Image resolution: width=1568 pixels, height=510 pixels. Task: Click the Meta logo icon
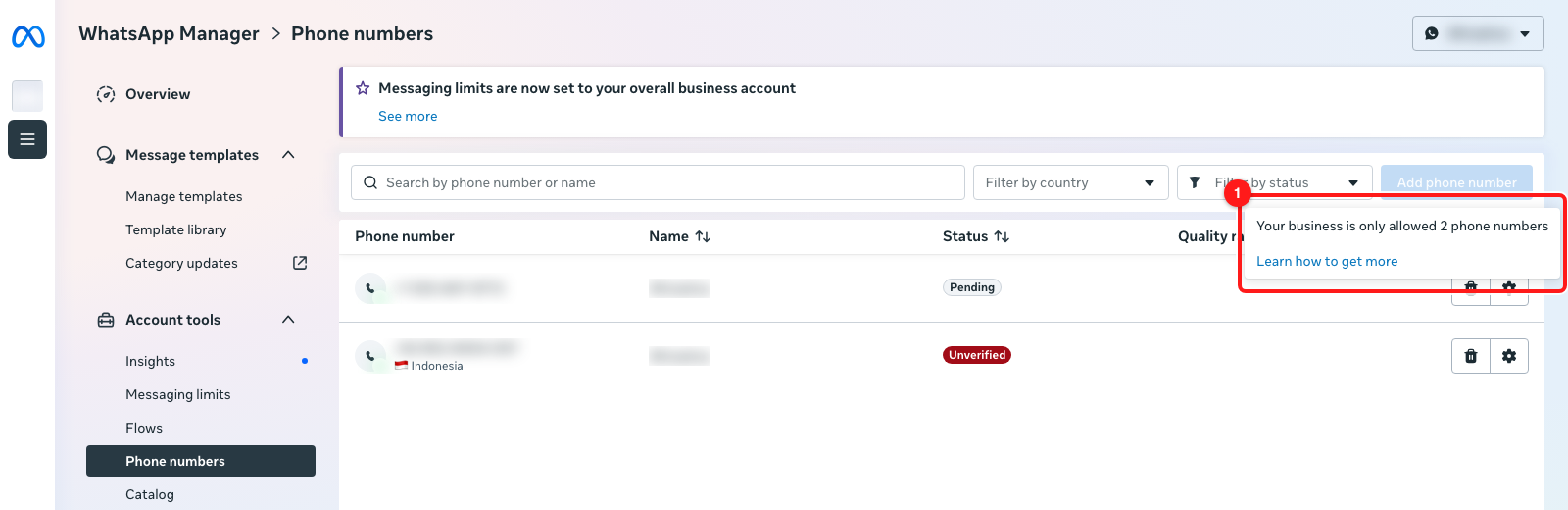click(x=27, y=37)
